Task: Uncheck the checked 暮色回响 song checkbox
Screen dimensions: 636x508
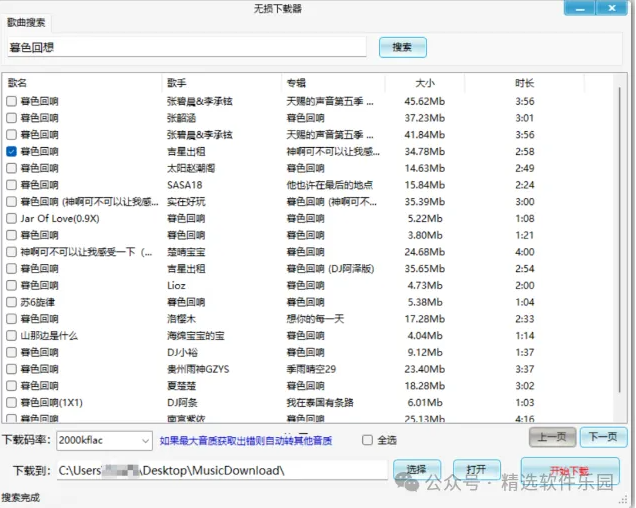Action: tap(11, 151)
